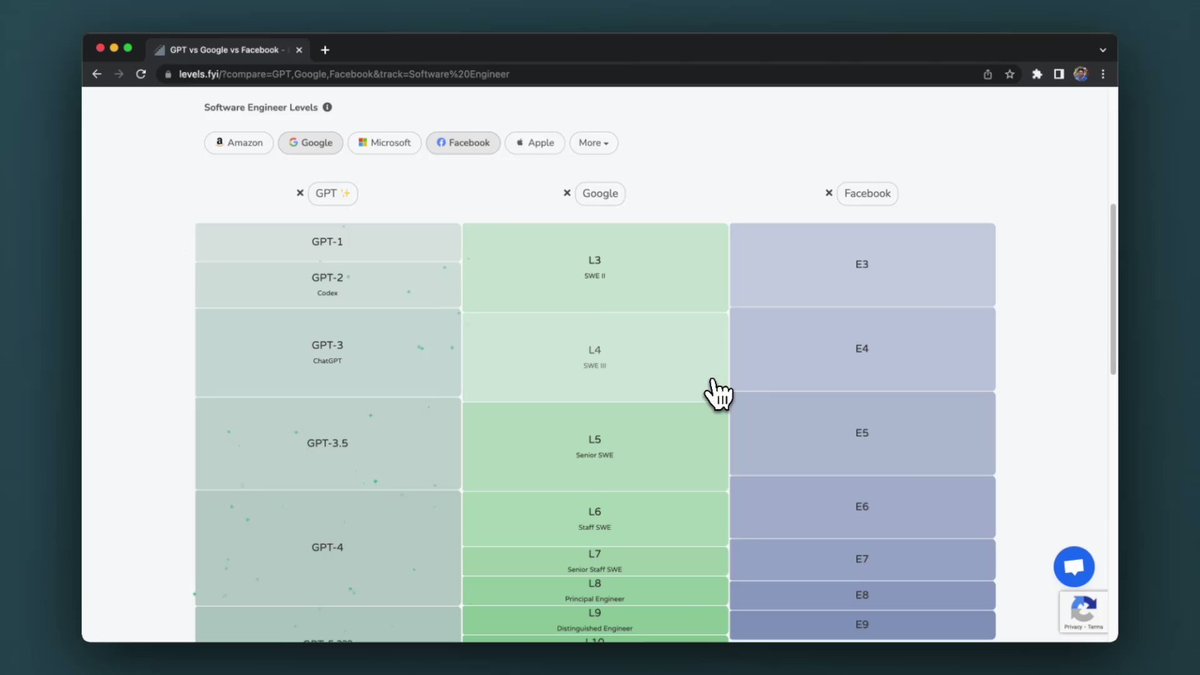Select Facebook E7 level block
Viewport: 1200px width, 675px height.
[862, 560]
